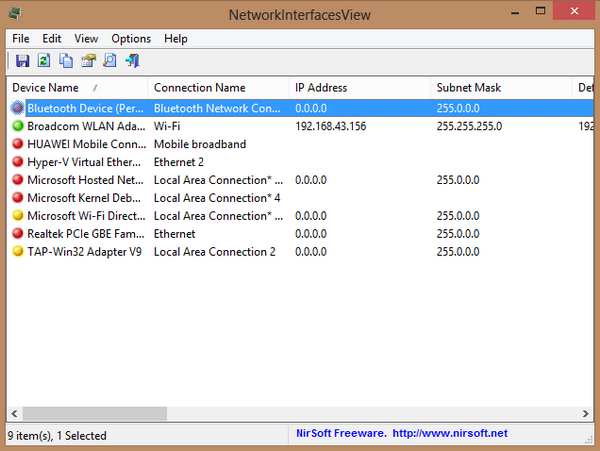Click the red status icon for Hyper-V Virtual Ethernet

pyautogui.click(x=18, y=162)
